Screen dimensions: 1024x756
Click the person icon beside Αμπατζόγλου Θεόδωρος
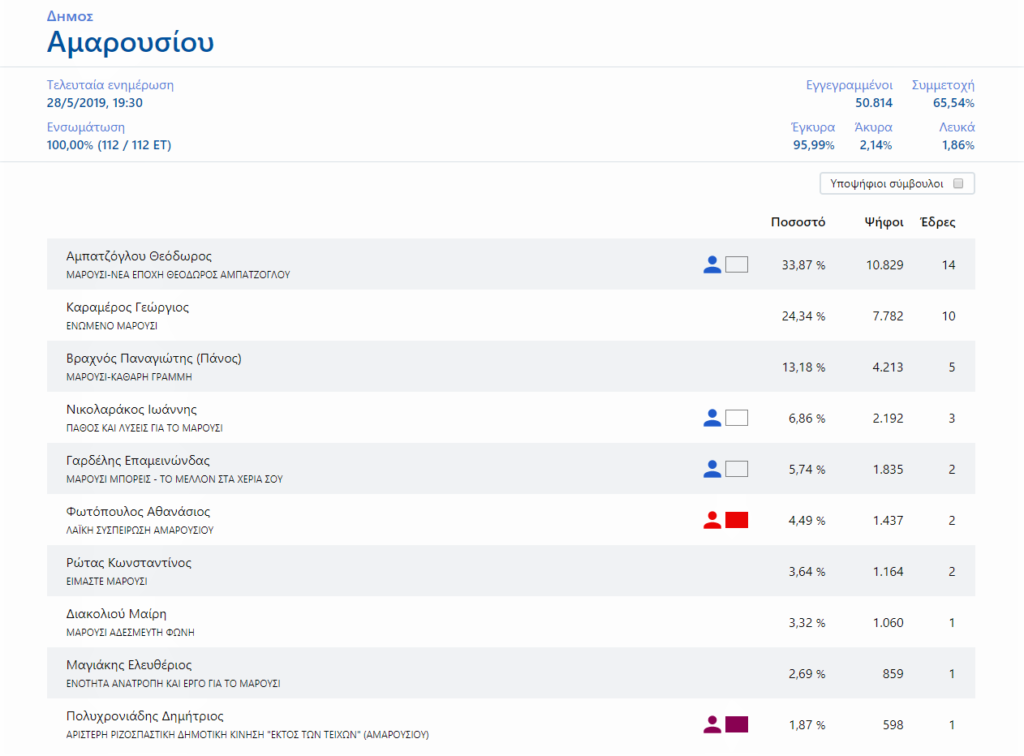712,265
